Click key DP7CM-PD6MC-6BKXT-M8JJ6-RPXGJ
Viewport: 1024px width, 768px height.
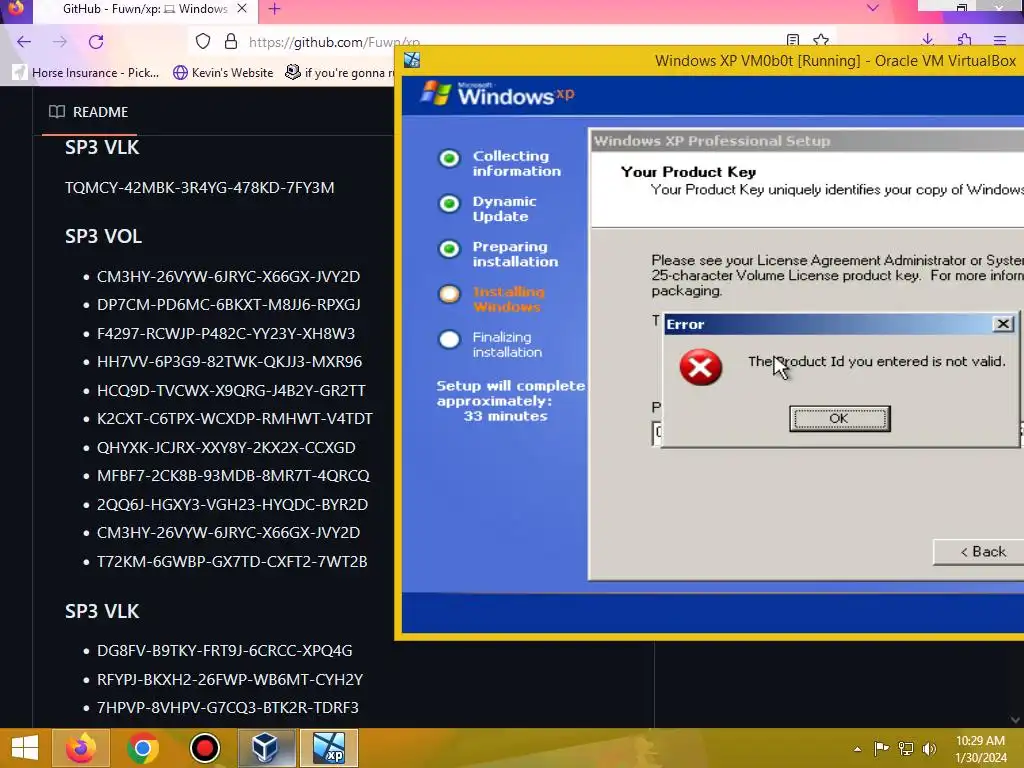[x=229, y=305]
